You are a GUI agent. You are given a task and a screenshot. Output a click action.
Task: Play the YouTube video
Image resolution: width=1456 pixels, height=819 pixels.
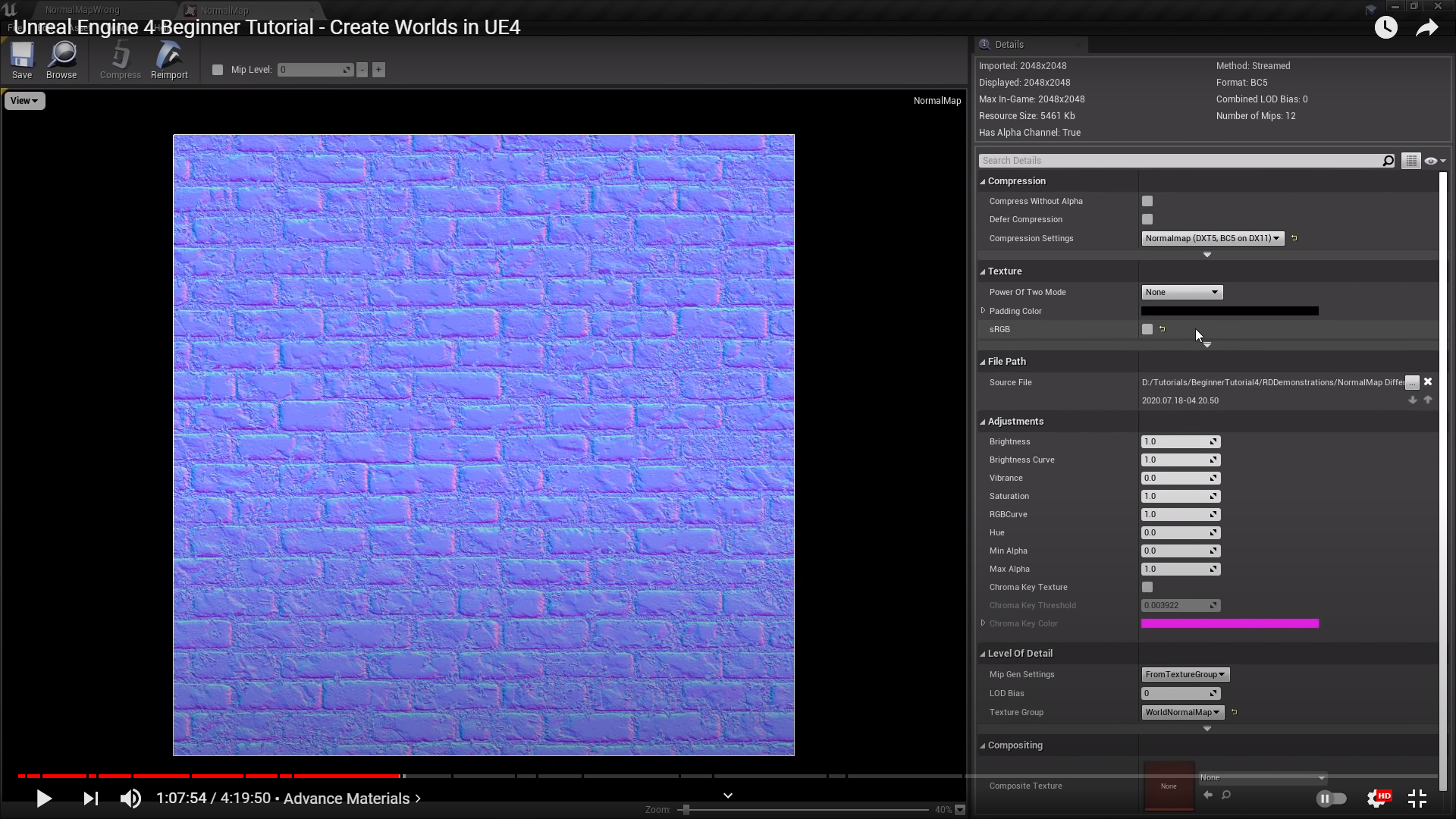click(x=44, y=799)
